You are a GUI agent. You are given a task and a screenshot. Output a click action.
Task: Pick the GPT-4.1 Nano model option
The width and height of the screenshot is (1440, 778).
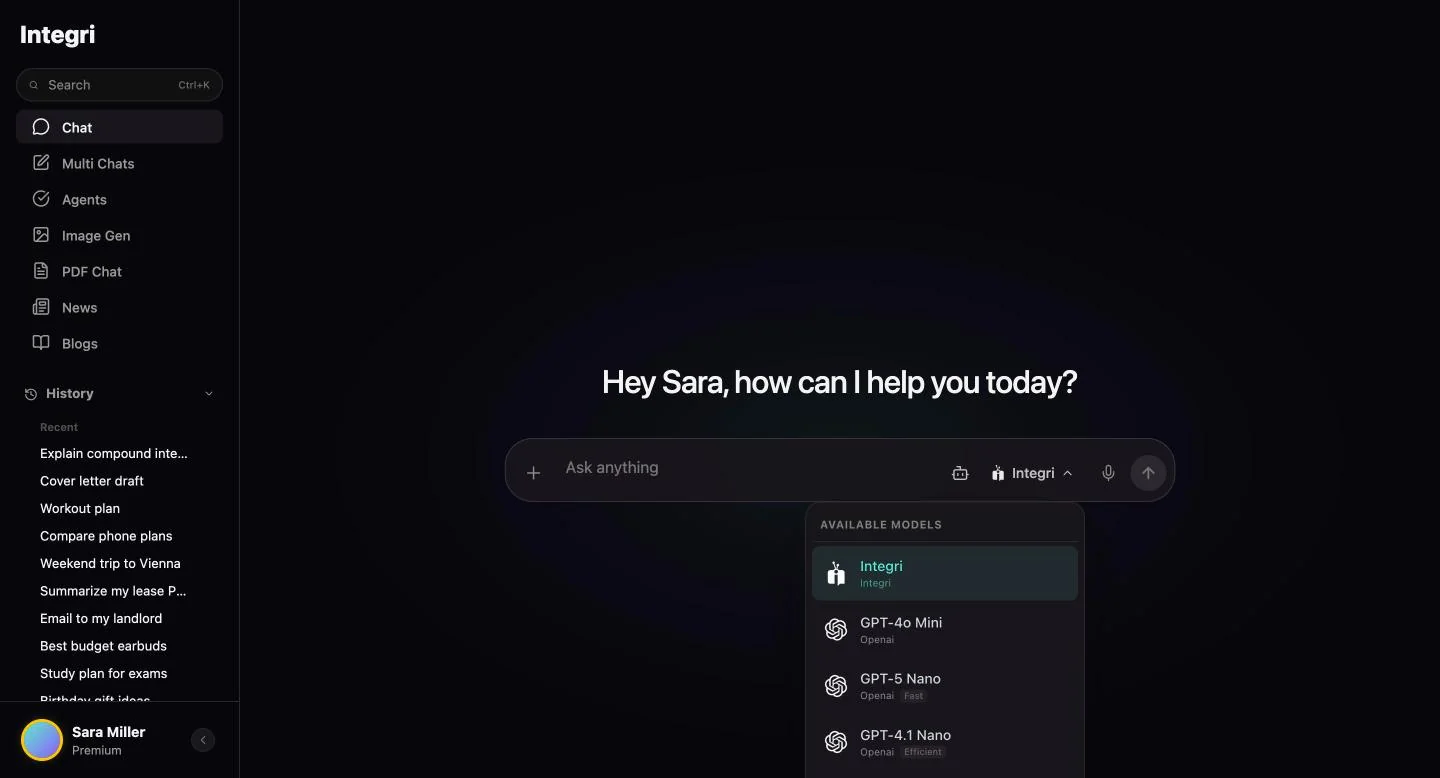click(945, 742)
